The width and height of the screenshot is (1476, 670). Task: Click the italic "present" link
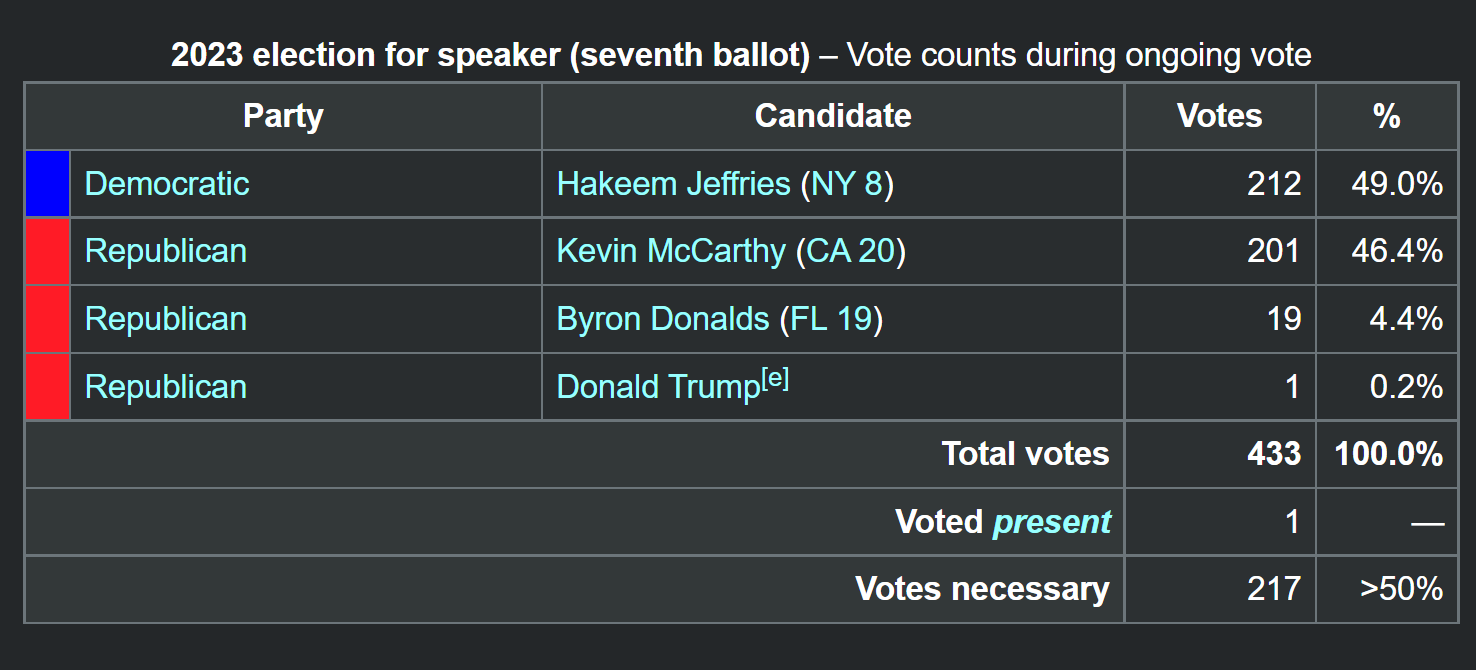(1051, 522)
